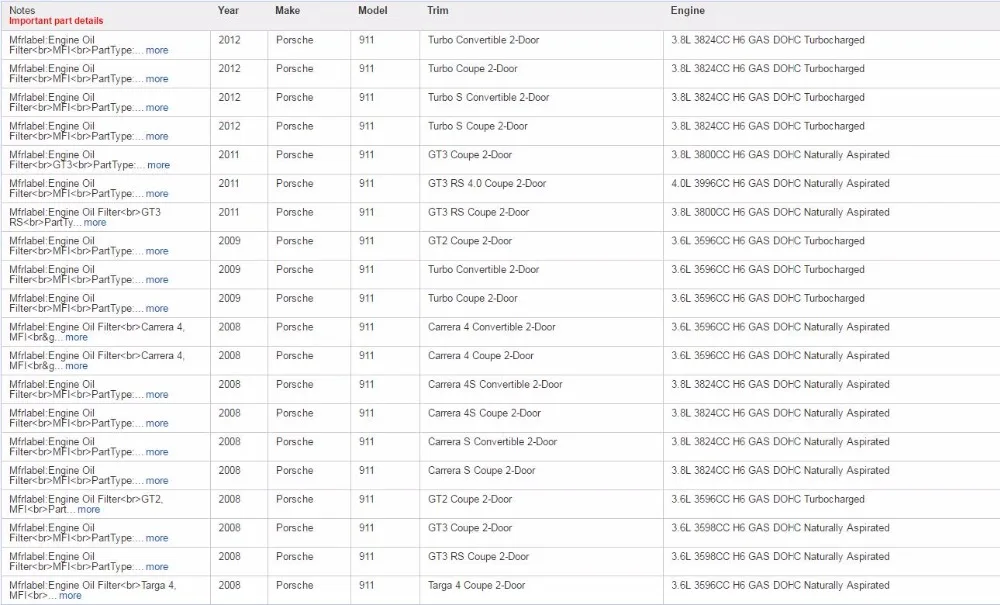Show more notes for Carrera 4 Convertible
This screenshot has height=605, width=1000.
click(x=77, y=337)
